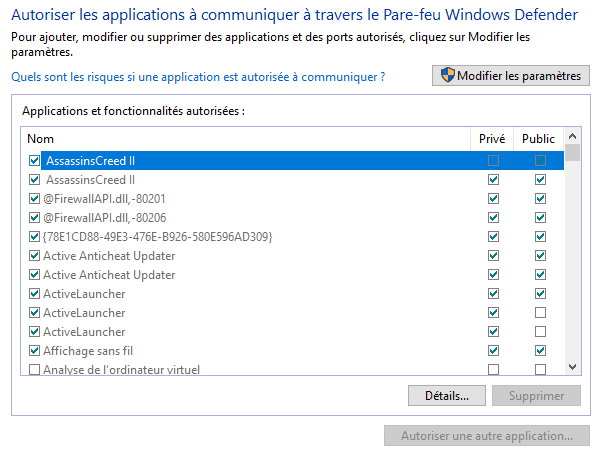Untick the Affichage sans fil name checkbox

(x=35, y=351)
